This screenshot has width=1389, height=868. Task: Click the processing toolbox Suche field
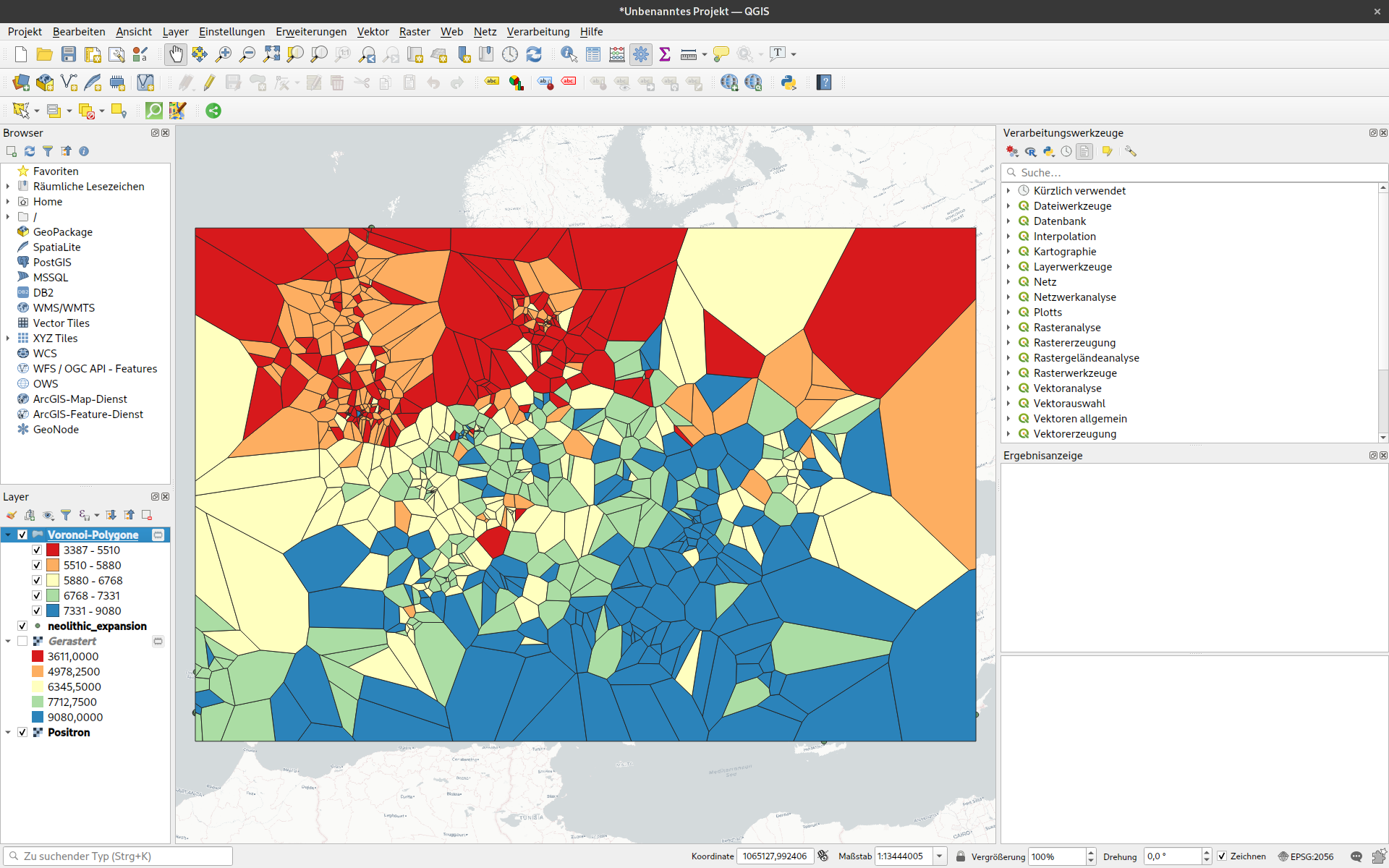[x=1194, y=172]
